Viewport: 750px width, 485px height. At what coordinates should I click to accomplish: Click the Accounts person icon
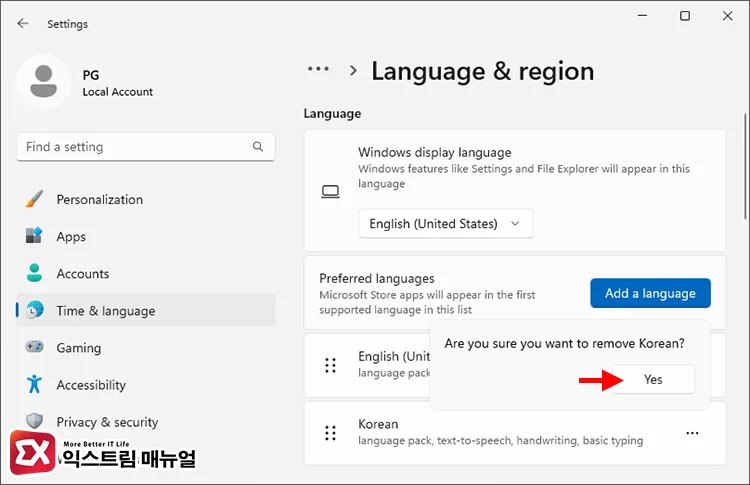[x=35, y=273]
